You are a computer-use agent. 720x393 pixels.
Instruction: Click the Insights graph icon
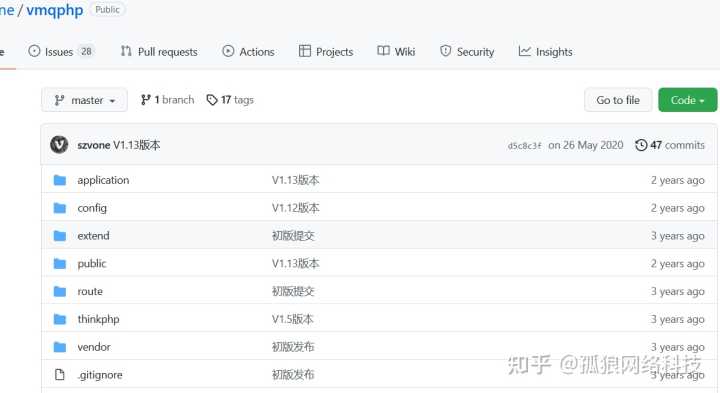click(524, 51)
